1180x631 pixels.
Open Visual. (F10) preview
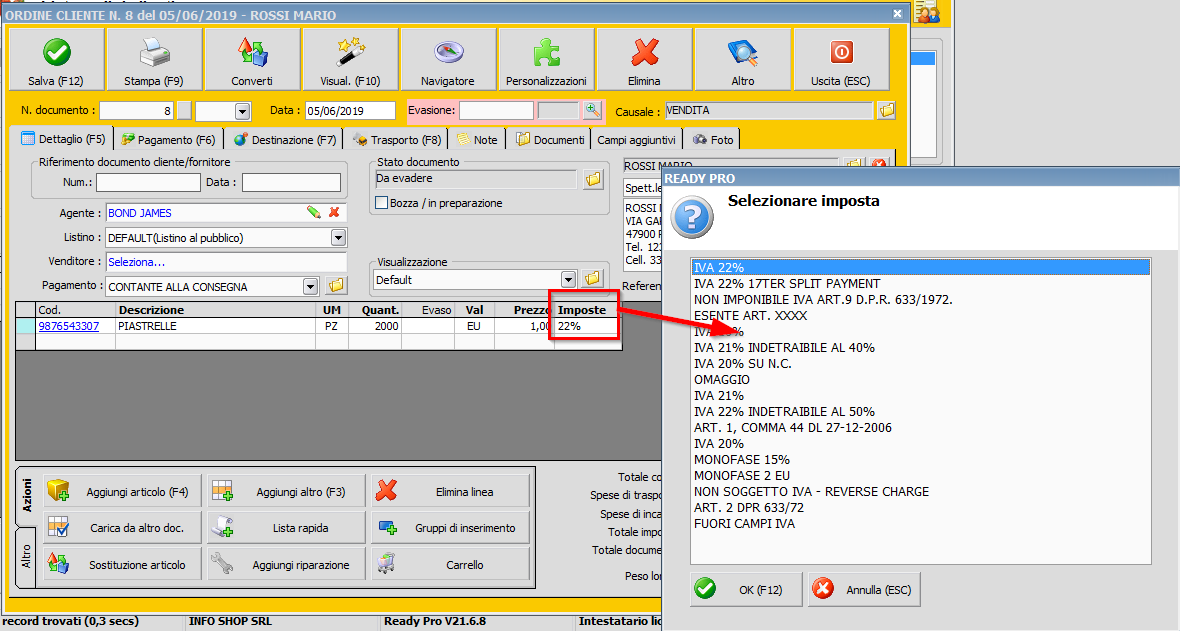click(x=350, y=60)
